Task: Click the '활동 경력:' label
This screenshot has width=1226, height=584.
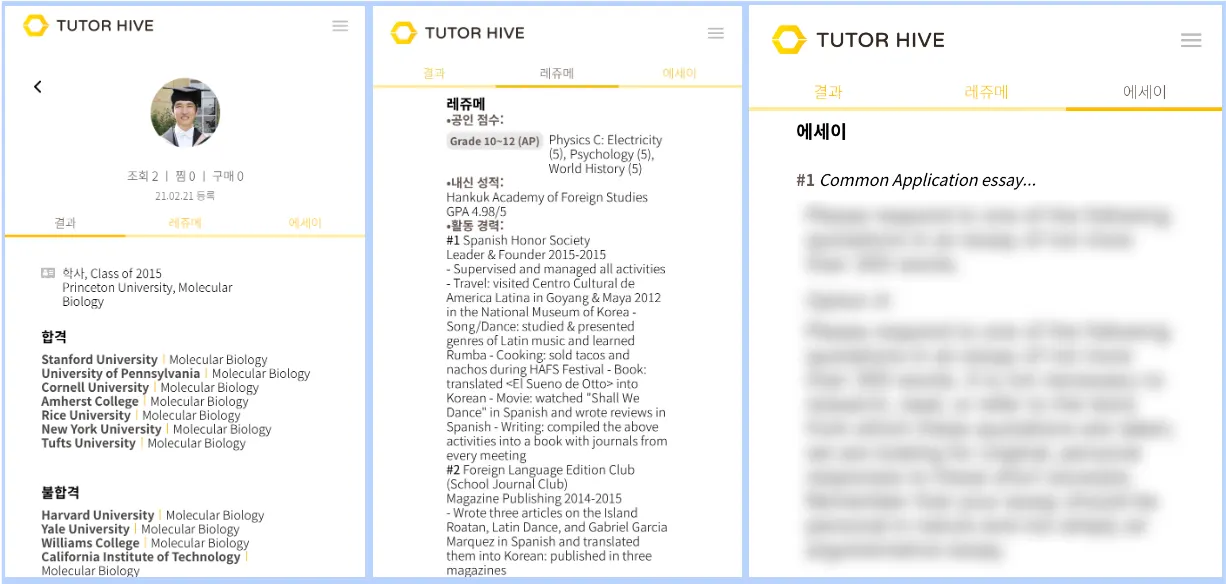Action: pos(477,226)
